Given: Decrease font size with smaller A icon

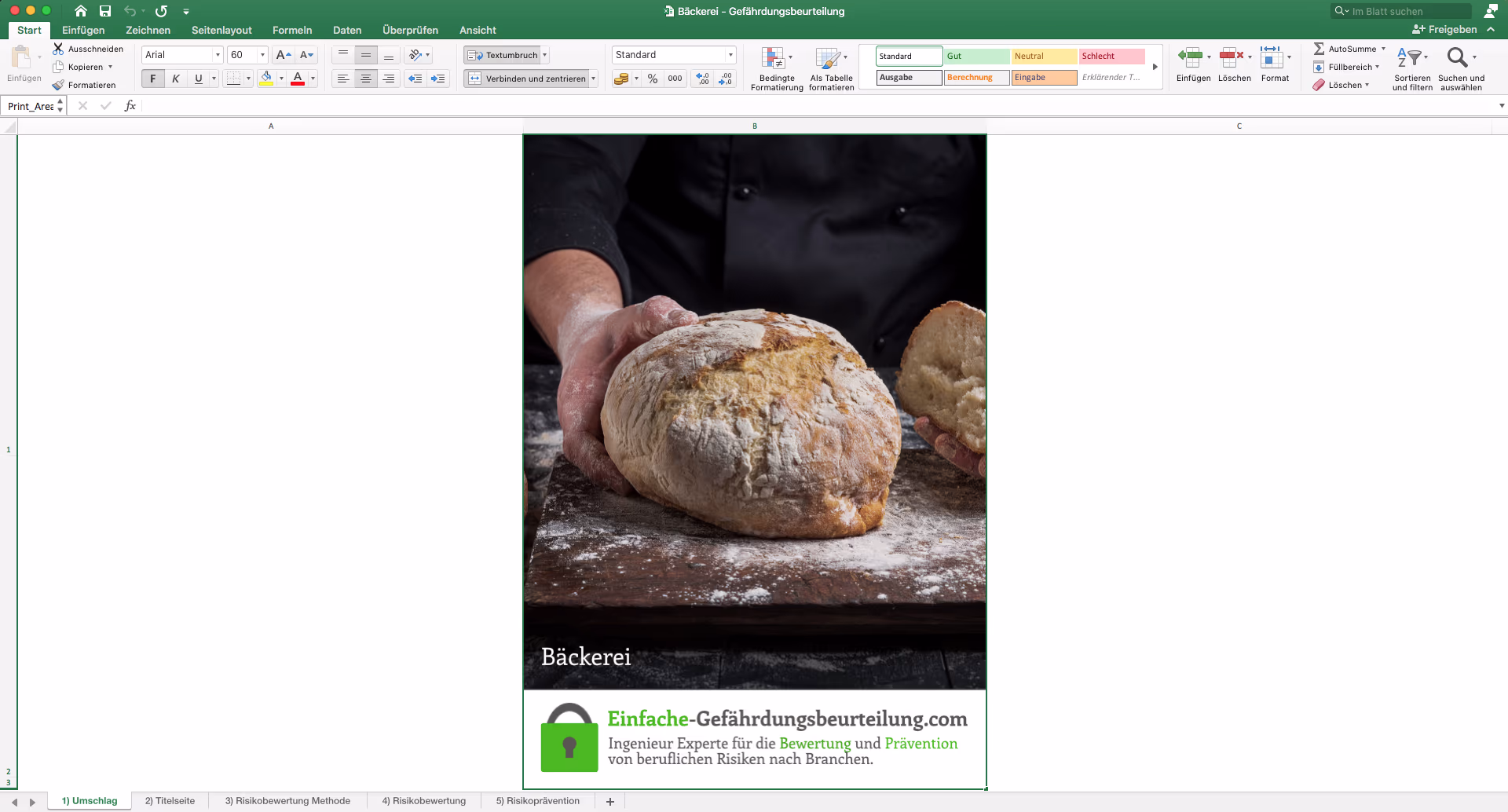Looking at the screenshot, I should point(307,55).
